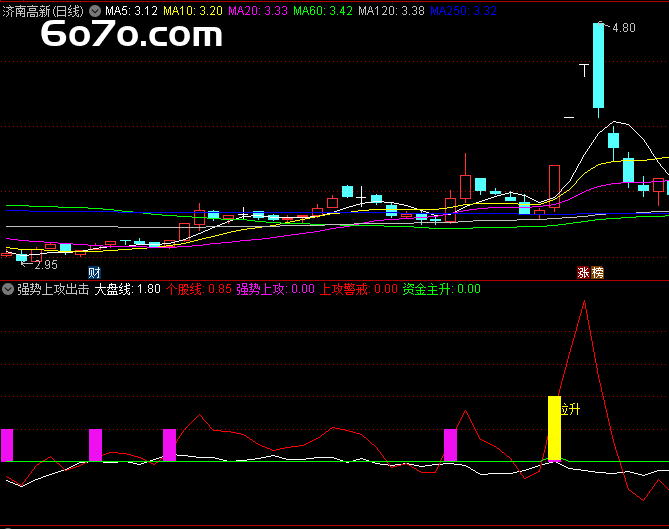Click the MA5: 3.12 label

(131, 11)
